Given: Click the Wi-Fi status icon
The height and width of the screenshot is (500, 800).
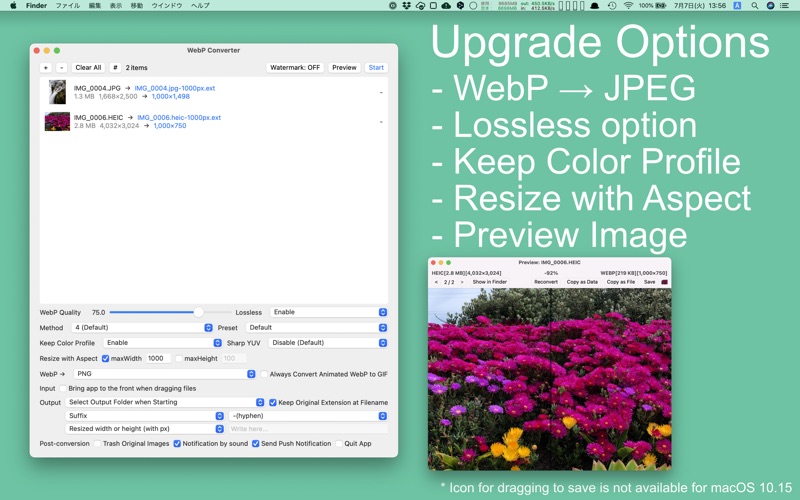Looking at the screenshot, I should [x=628, y=5].
